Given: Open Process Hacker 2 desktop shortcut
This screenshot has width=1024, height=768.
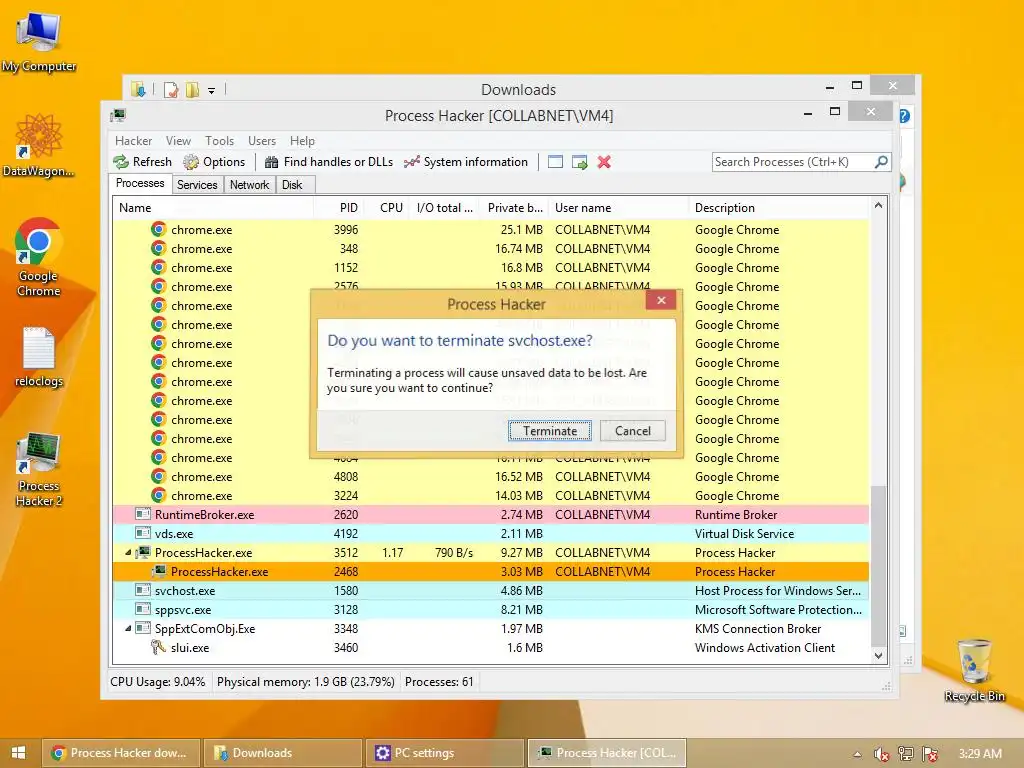Looking at the screenshot, I should pos(39,470).
